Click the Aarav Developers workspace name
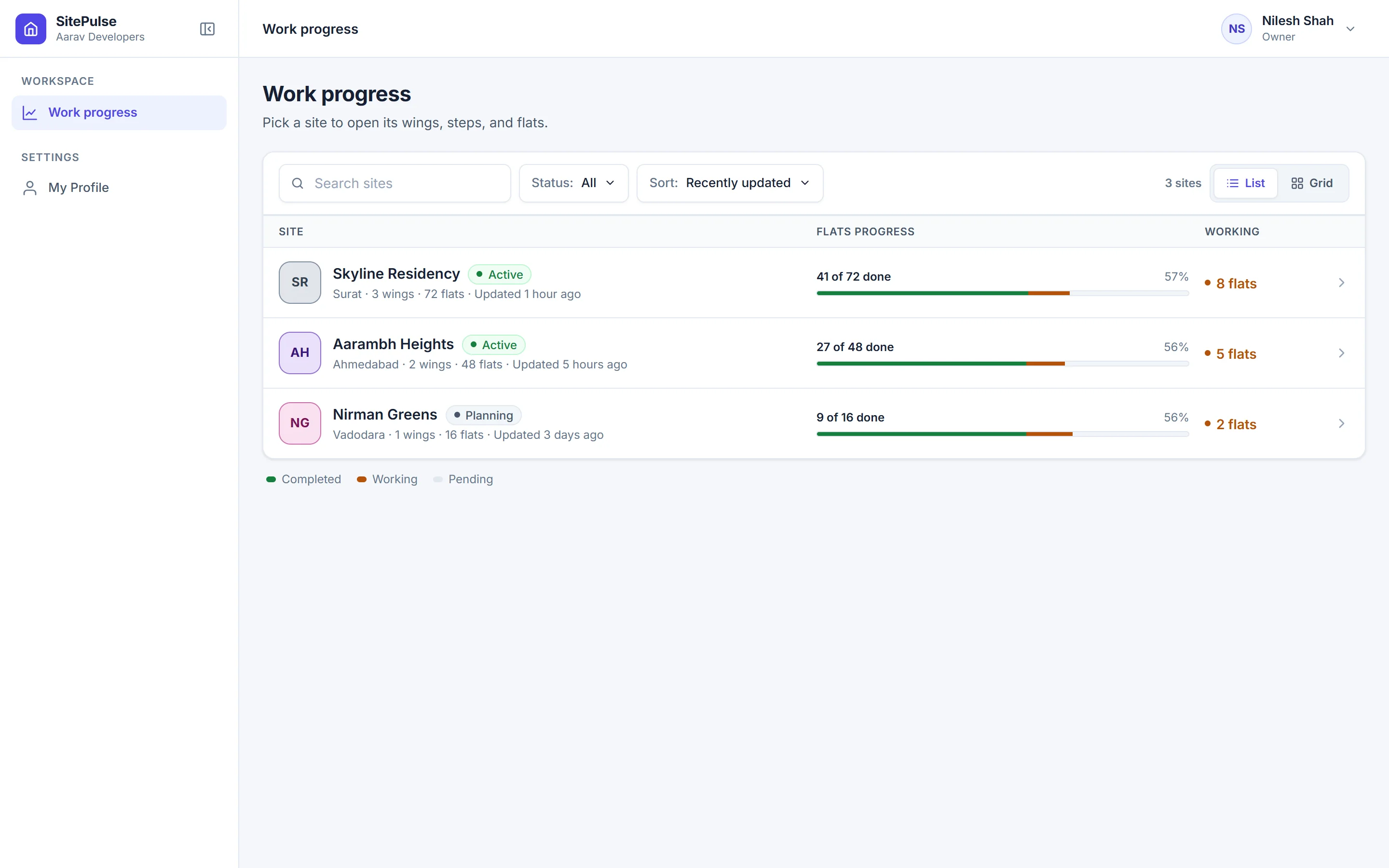The width and height of the screenshot is (1389, 868). tap(100, 37)
